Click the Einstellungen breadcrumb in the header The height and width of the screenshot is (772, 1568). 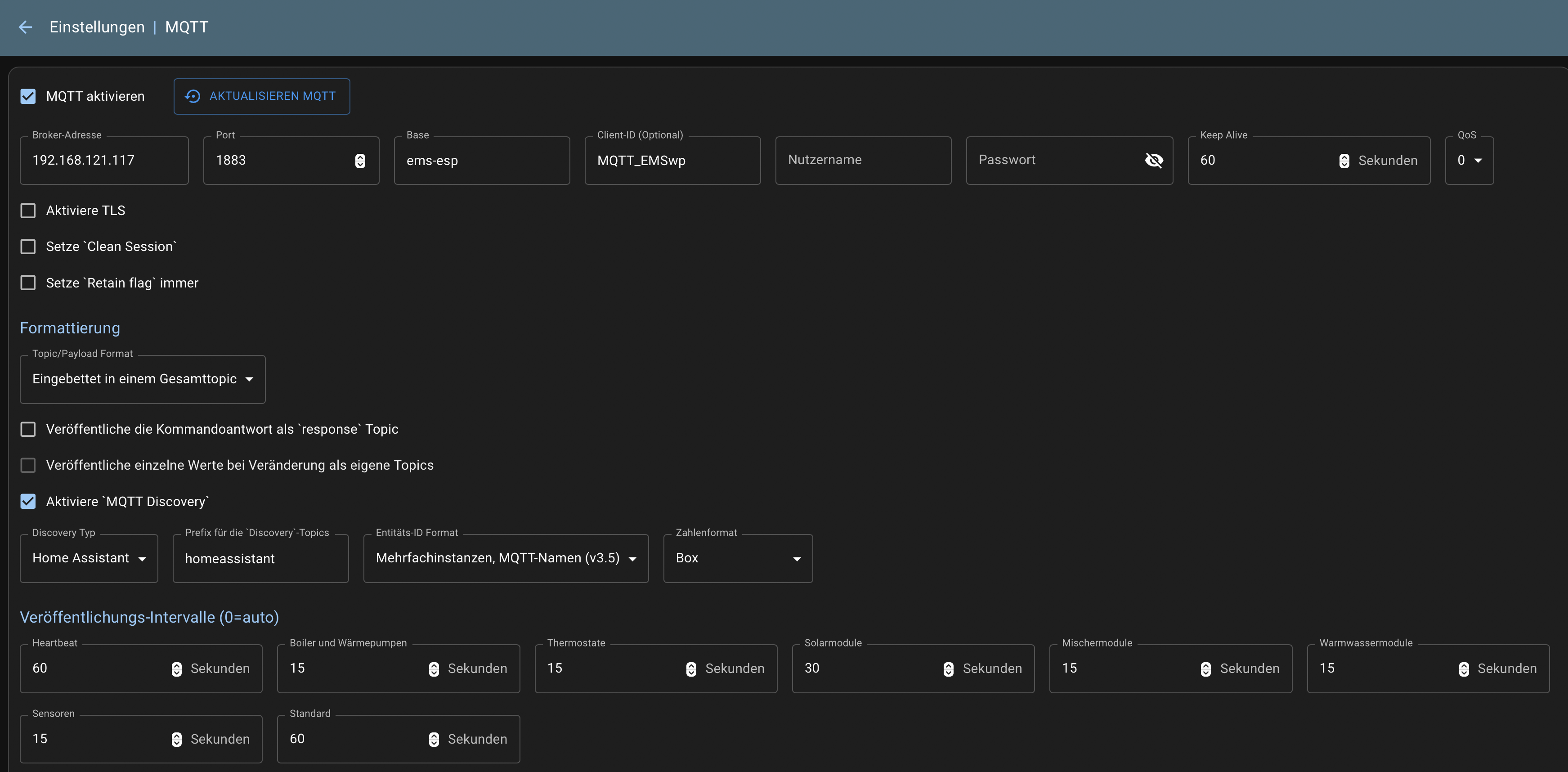pos(97,27)
